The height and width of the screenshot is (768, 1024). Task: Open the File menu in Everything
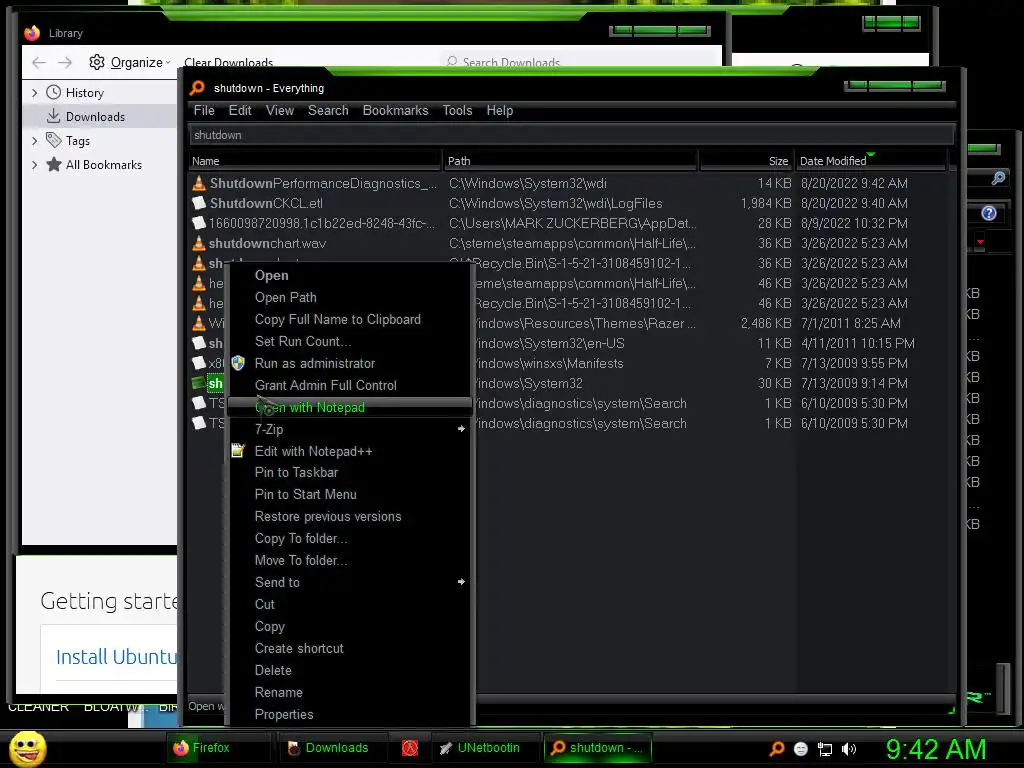pyautogui.click(x=204, y=110)
